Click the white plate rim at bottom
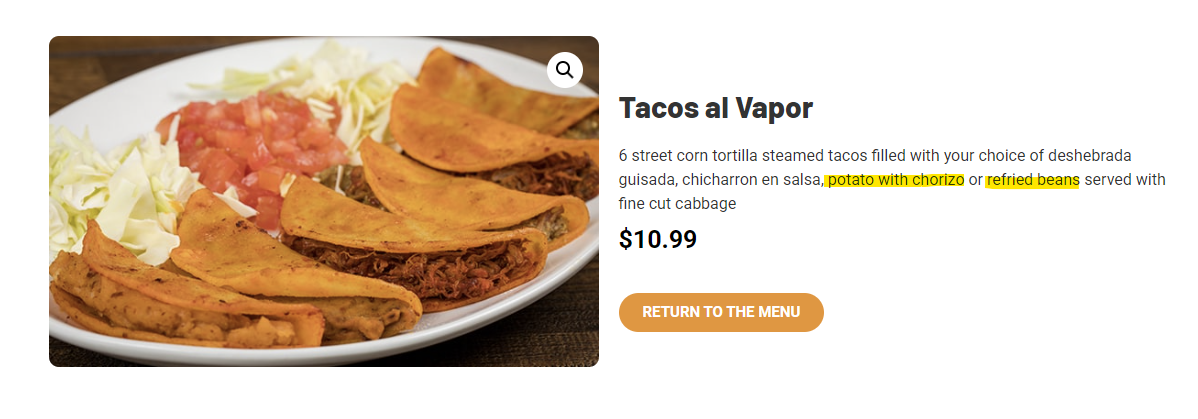The image size is (1198, 419). coord(321,353)
